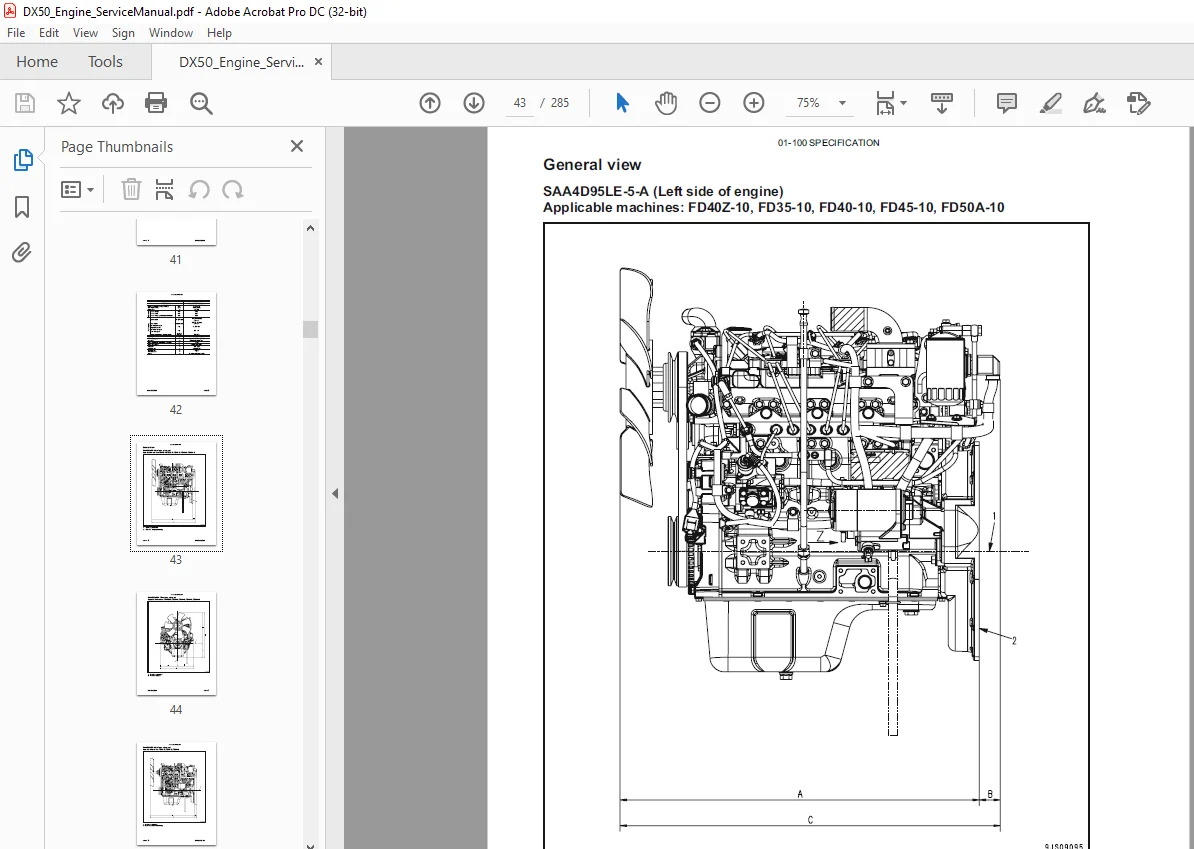Open the Sign document pen tool
Image resolution: width=1194 pixels, height=849 pixels.
pyautogui.click(x=1094, y=103)
